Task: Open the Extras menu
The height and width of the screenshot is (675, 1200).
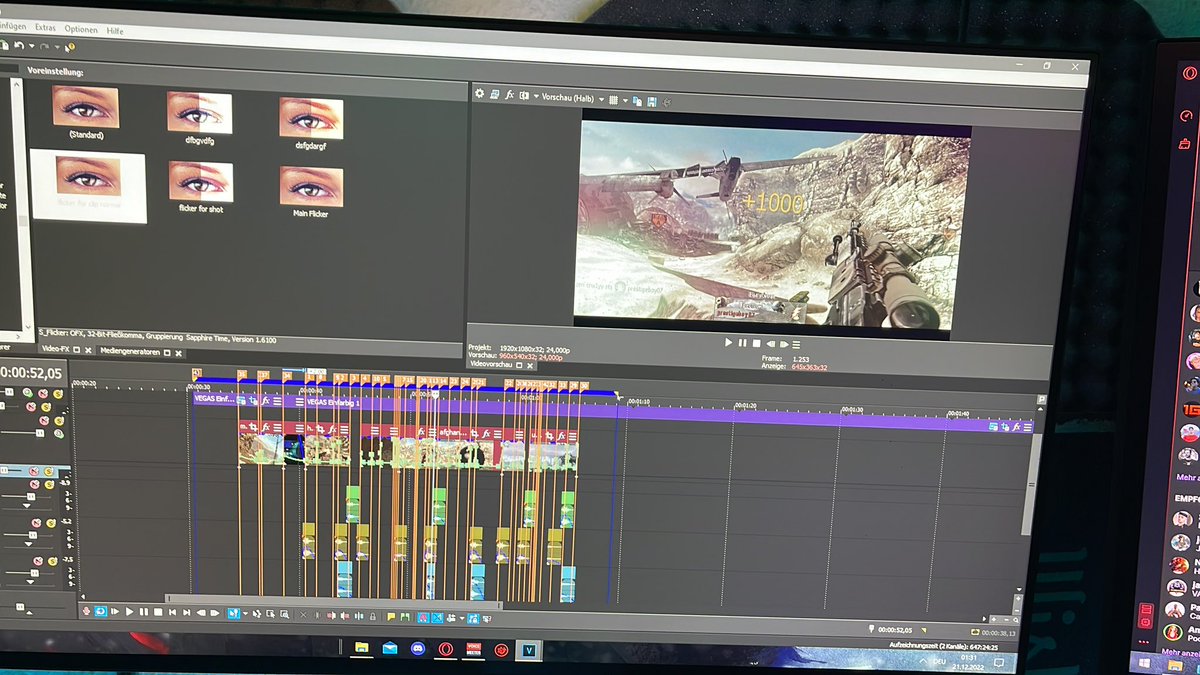Action: [x=44, y=29]
